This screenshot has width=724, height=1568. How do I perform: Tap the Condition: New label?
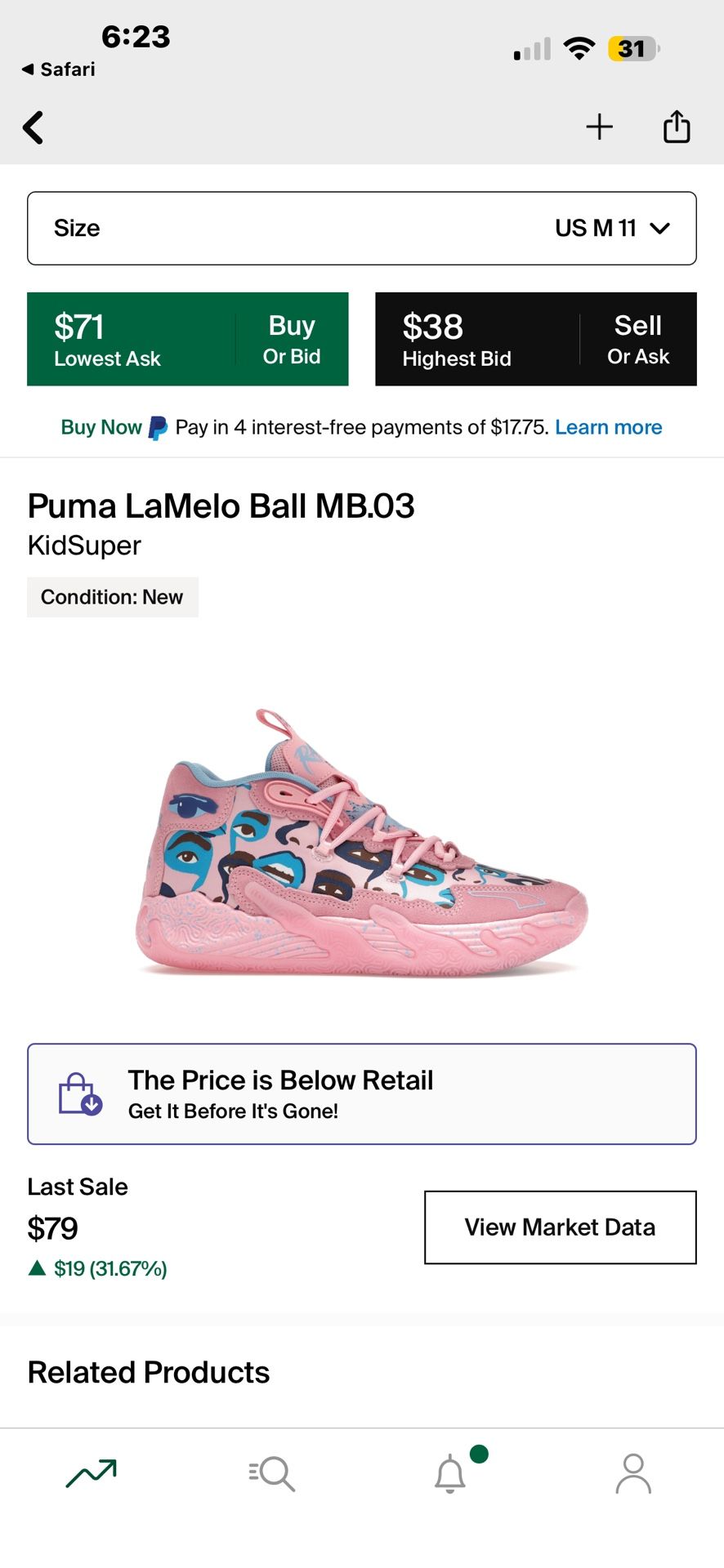(112, 597)
